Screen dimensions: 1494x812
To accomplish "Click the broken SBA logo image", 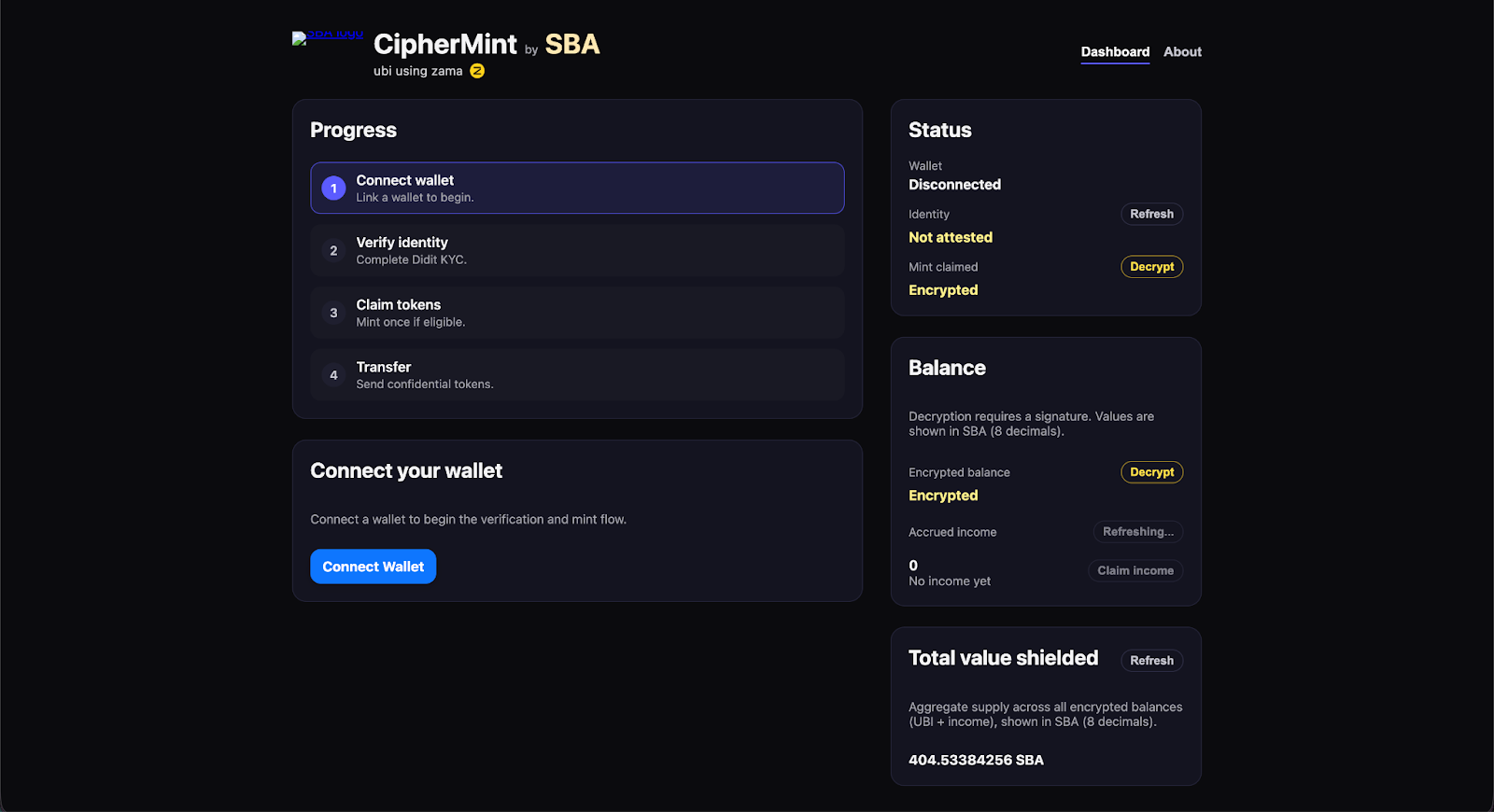I will pyautogui.click(x=328, y=38).
